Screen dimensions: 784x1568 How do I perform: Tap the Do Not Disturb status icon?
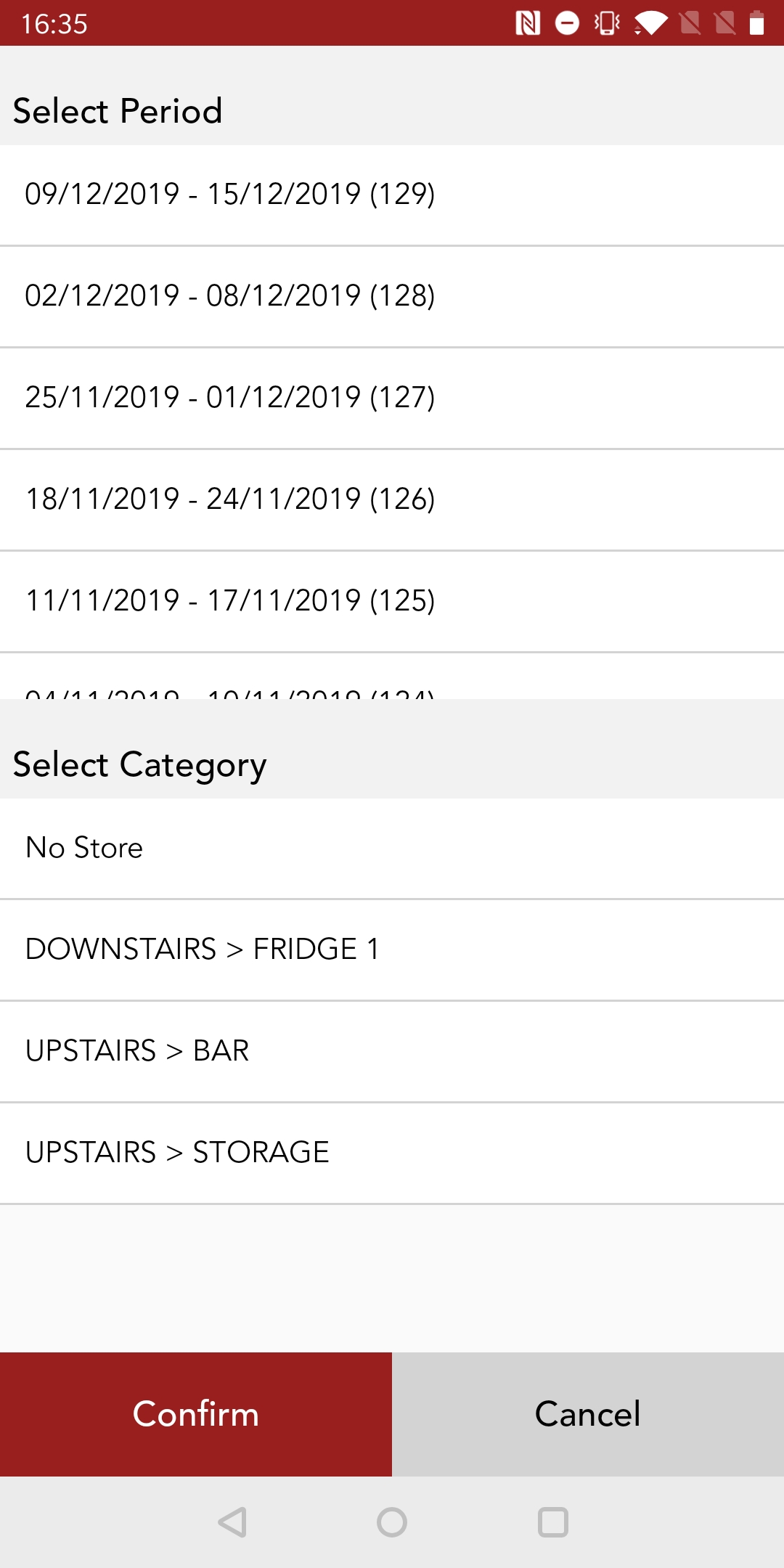point(566,23)
